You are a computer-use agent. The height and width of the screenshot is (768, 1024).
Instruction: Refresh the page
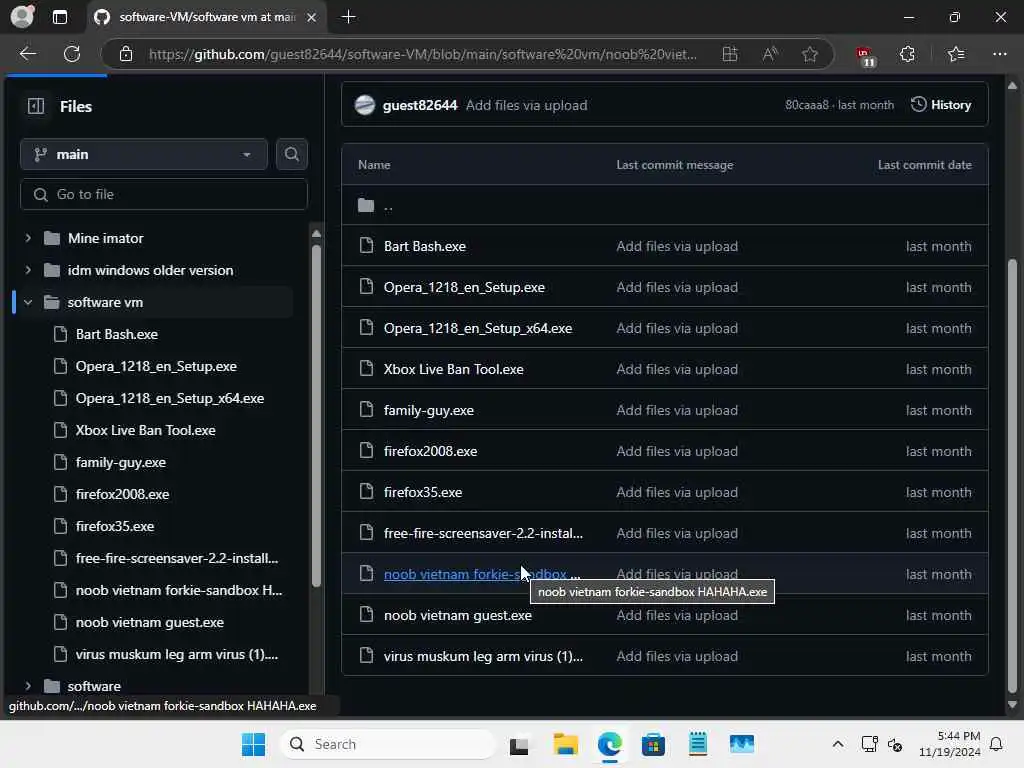72,54
